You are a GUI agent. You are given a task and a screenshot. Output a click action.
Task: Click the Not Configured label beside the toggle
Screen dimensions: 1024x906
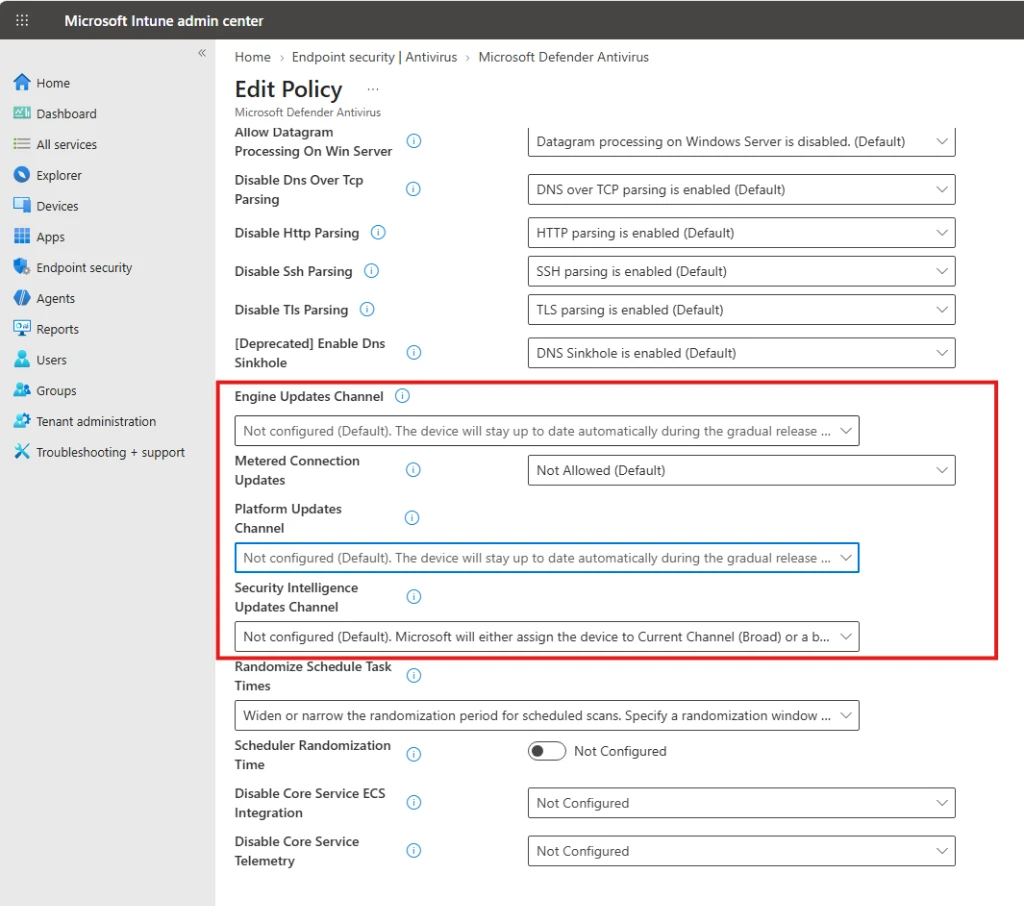(x=620, y=751)
